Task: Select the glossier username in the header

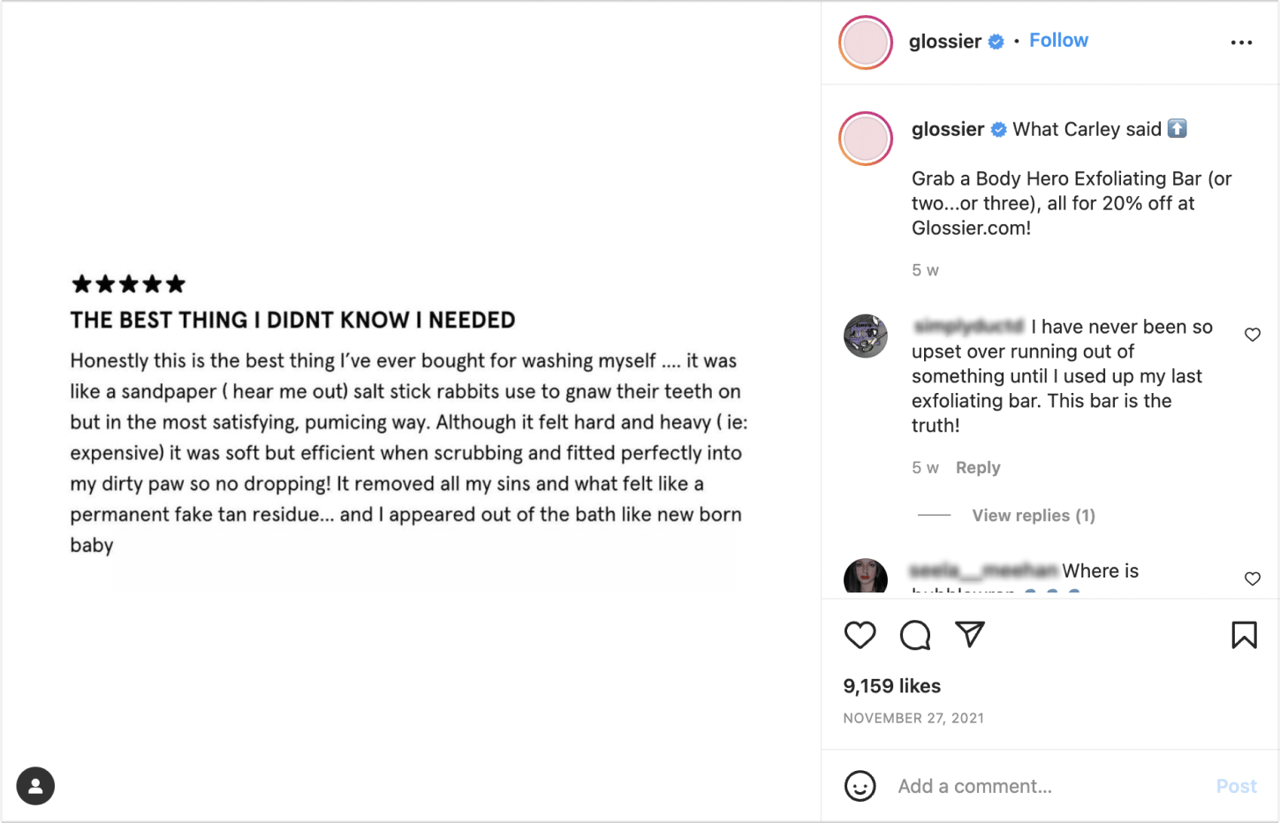Action: [946, 41]
